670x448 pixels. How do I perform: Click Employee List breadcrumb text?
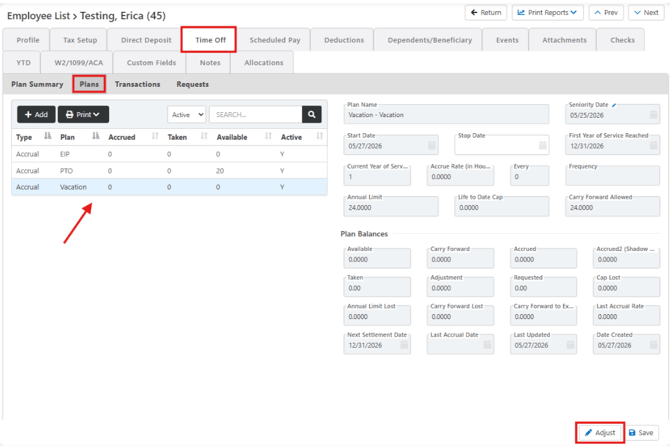pos(38,16)
